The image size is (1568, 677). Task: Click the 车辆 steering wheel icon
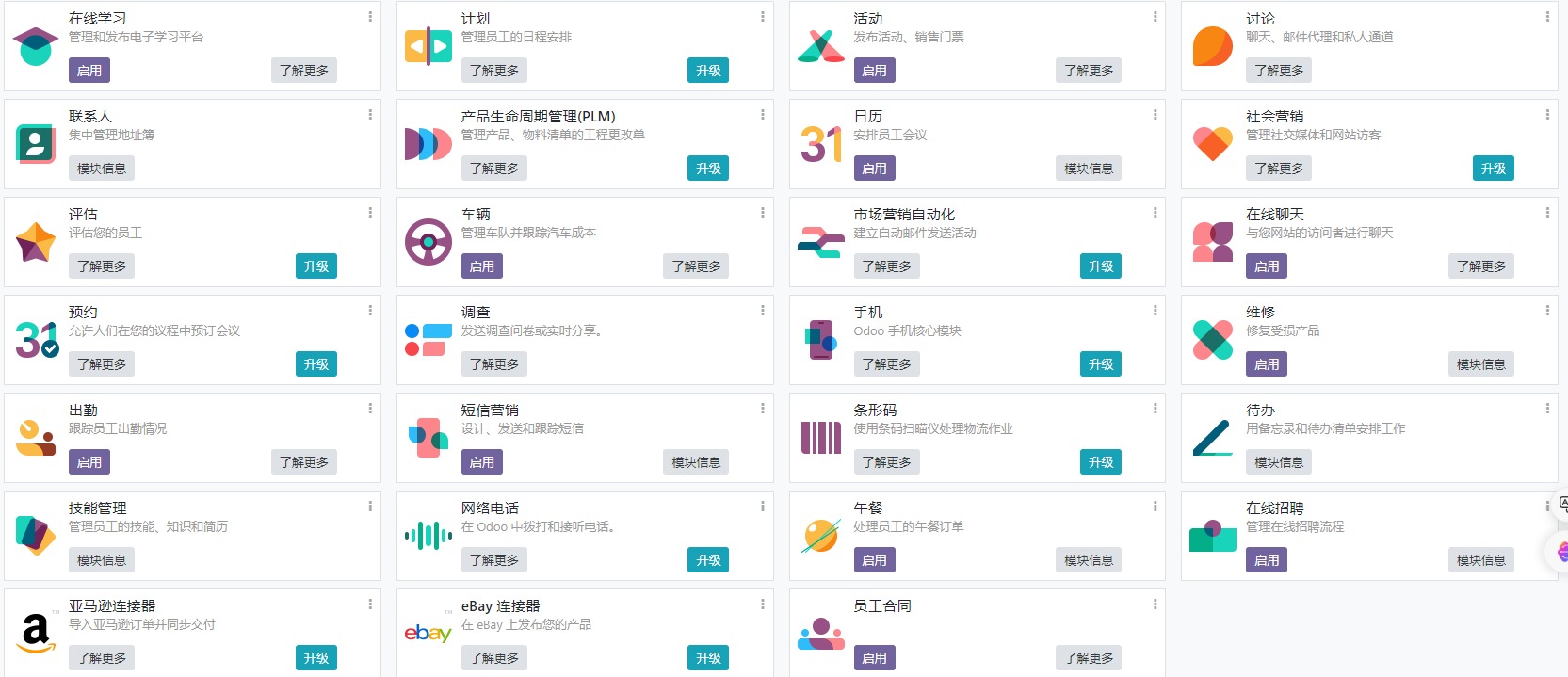pos(428,242)
